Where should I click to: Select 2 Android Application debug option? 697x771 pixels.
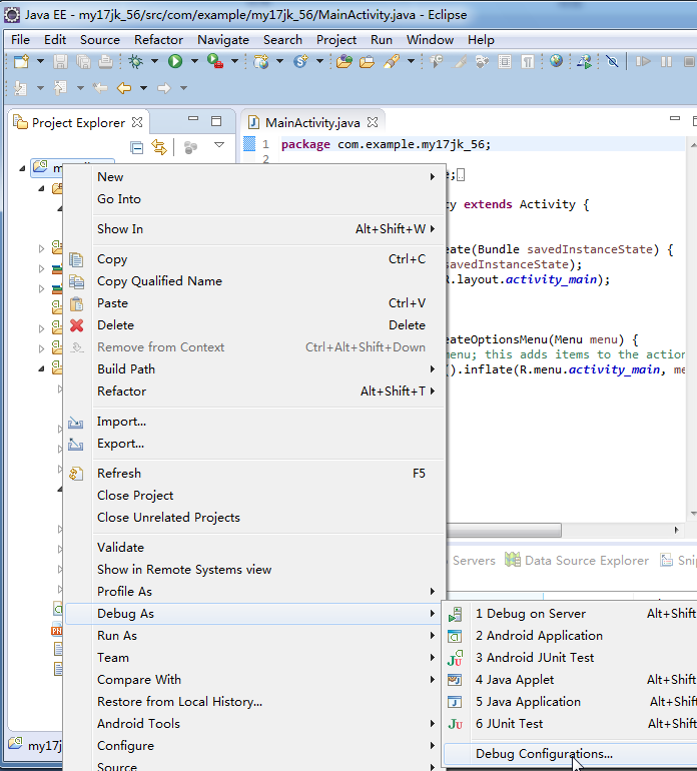pos(570,636)
